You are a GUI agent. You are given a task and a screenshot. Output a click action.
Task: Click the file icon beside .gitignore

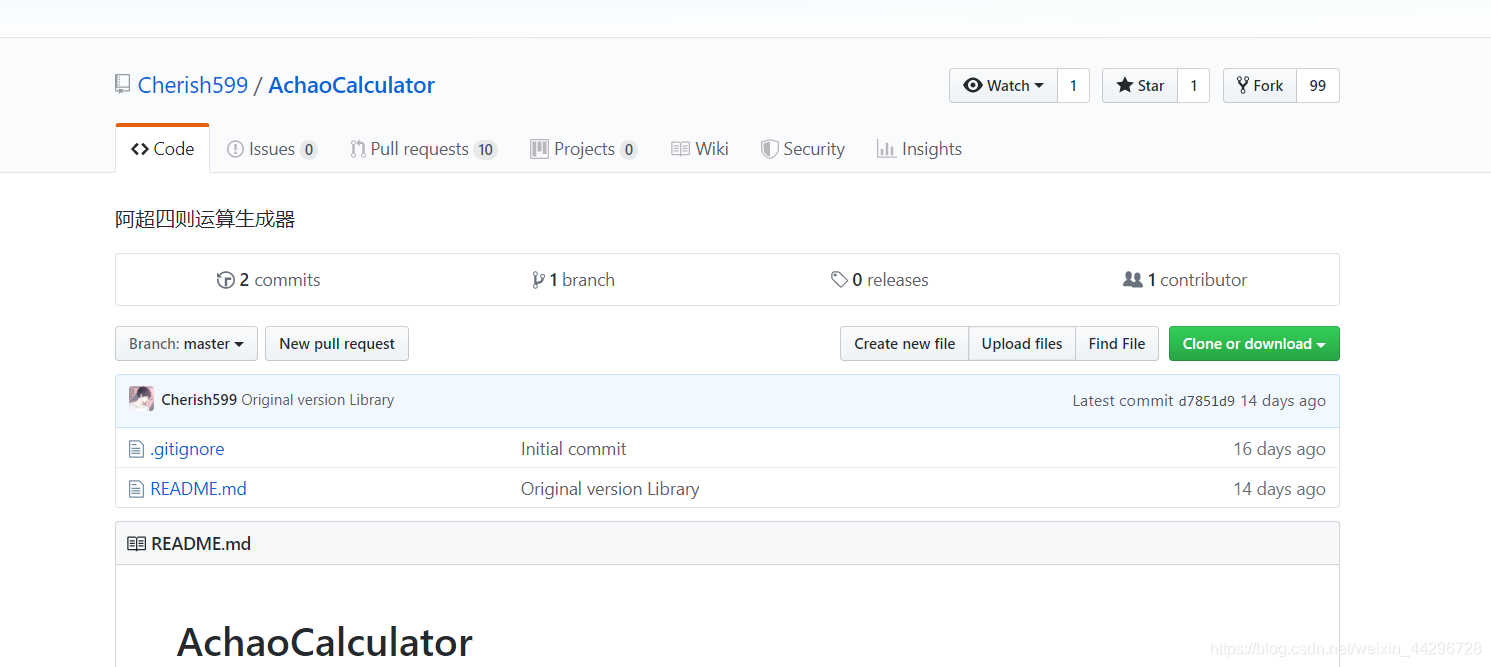point(136,449)
